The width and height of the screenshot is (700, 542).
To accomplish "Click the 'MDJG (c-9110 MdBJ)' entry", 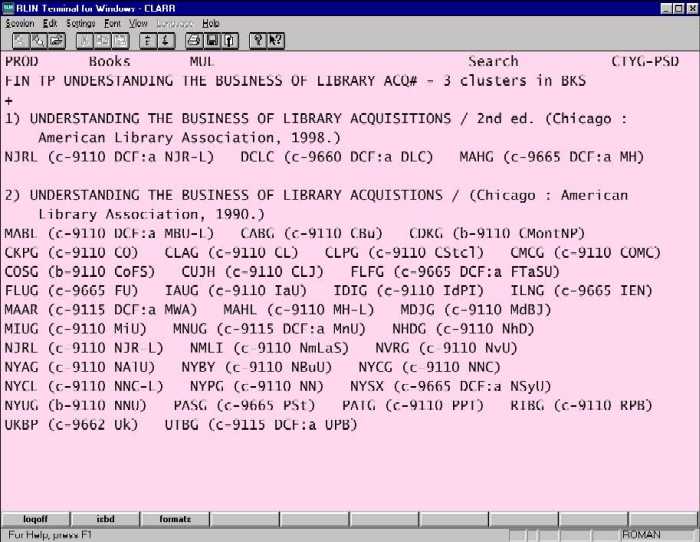I will click(x=476, y=310).
